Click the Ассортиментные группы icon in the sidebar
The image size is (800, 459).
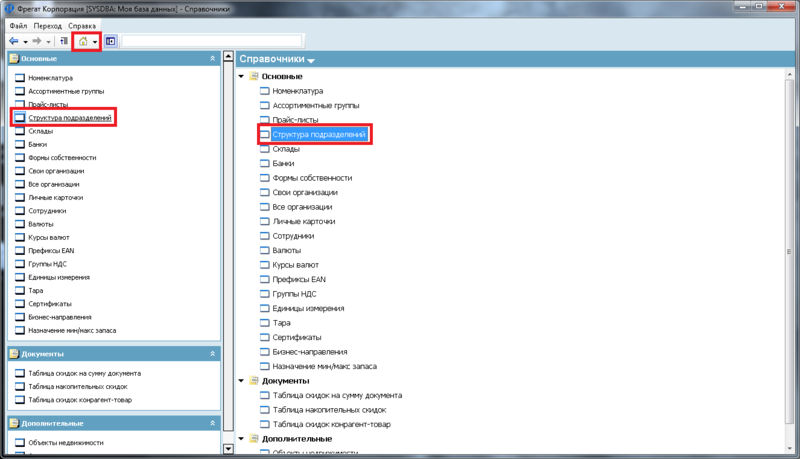(x=20, y=91)
